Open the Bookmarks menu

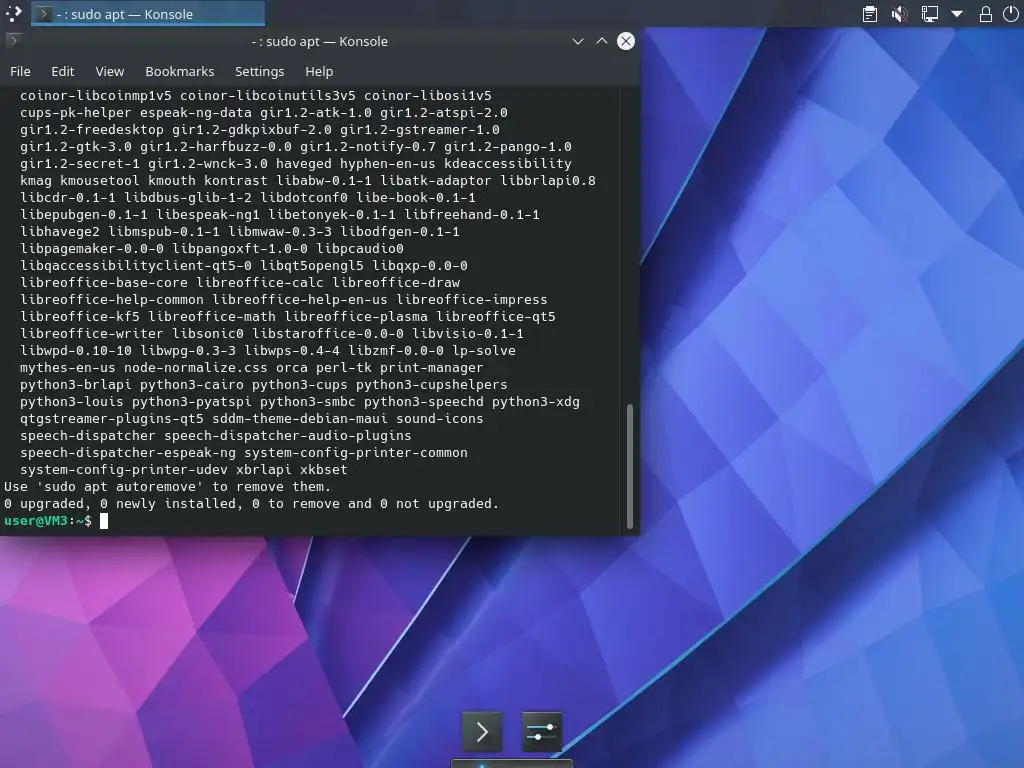tap(180, 71)
